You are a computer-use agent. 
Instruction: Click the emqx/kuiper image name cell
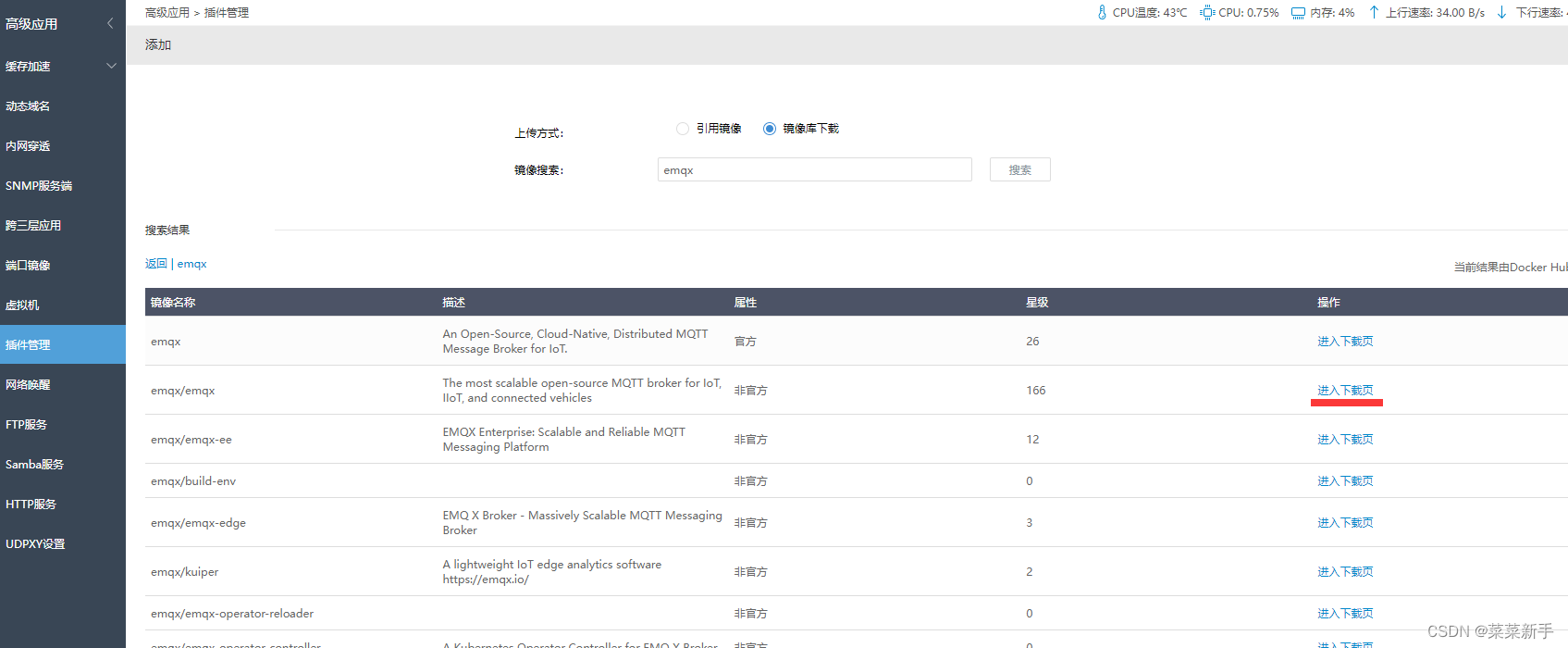pyautogui.click(x=185, y=572)
